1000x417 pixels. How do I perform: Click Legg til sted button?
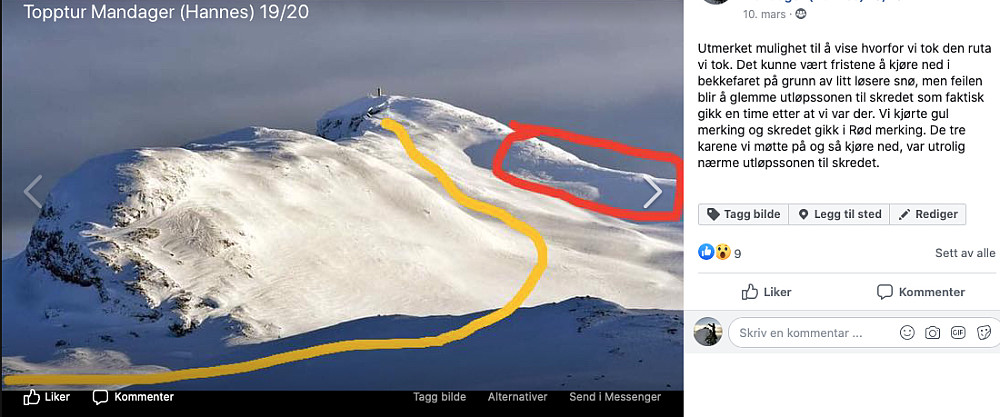(839, 214)
